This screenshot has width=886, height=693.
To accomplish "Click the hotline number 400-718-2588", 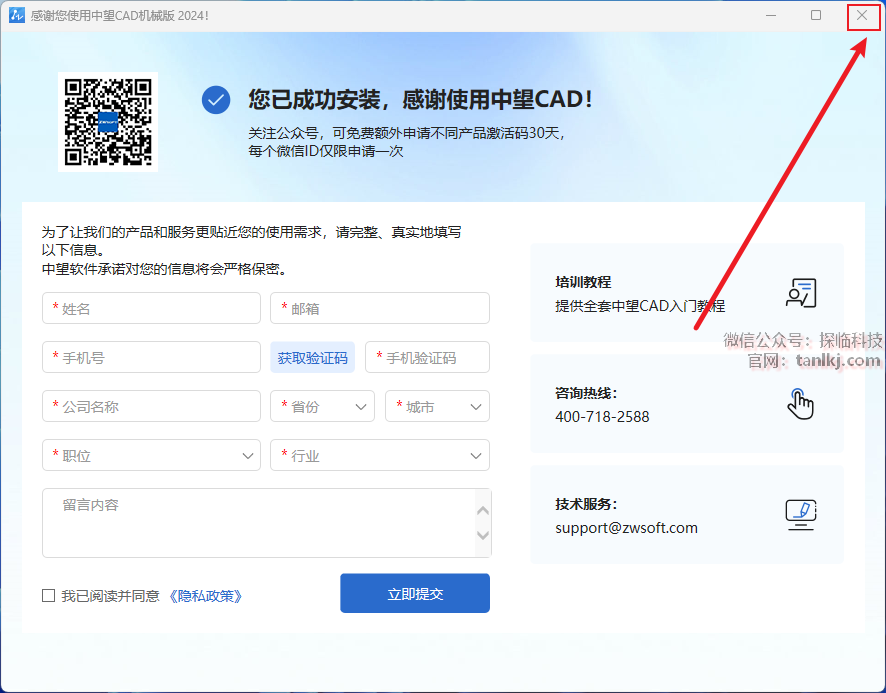I will click(x=602, y=417).
